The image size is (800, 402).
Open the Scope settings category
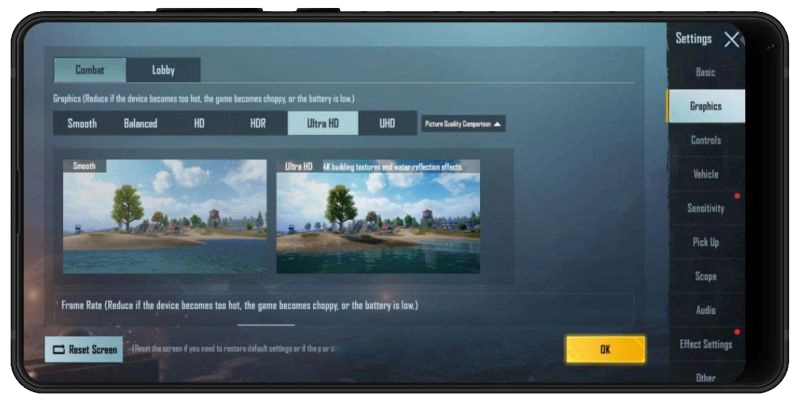click(x=706, y=276)
